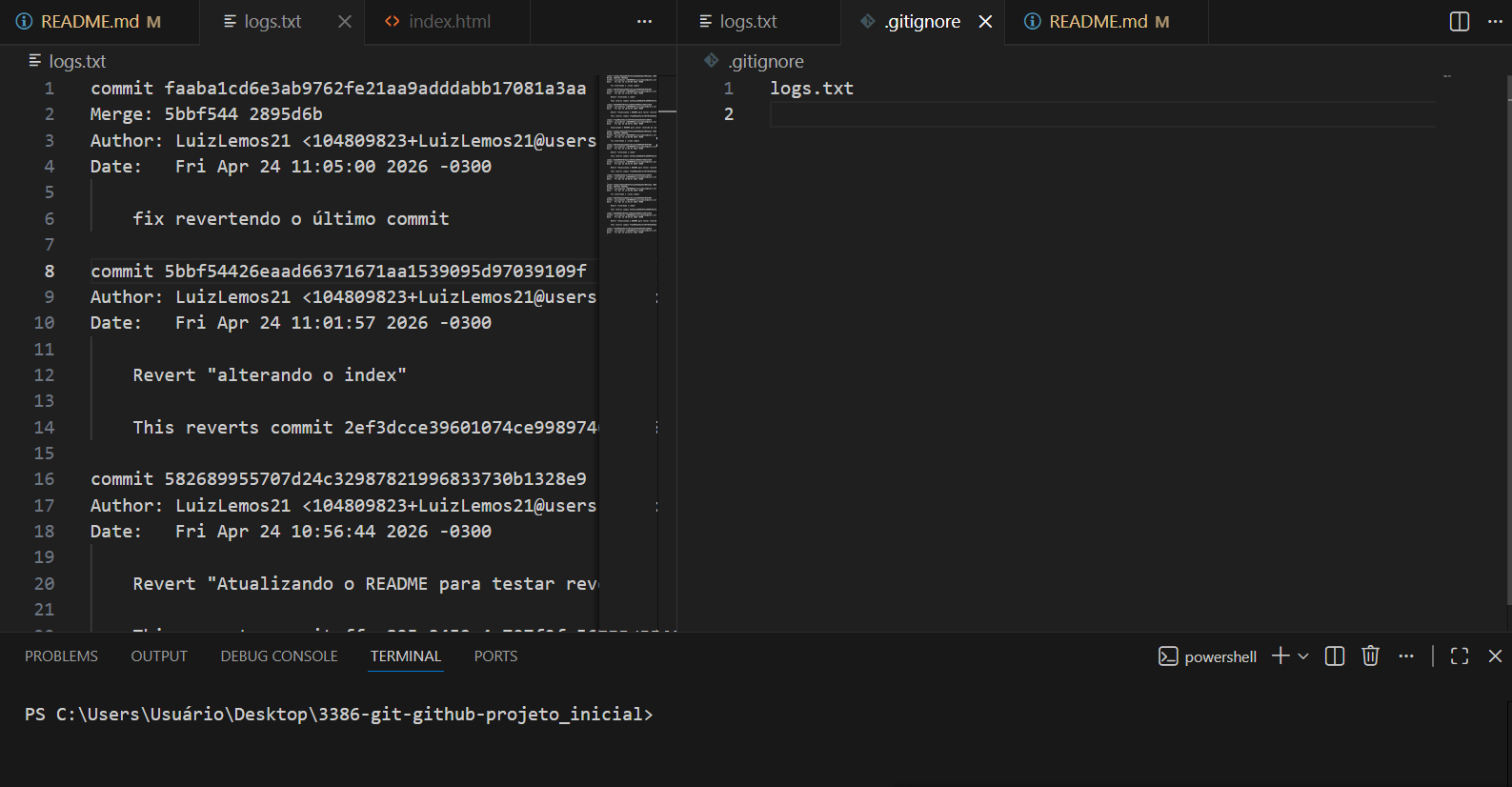Close the .gitignore editor tab
1512x787 pixels.
(985, 21)
